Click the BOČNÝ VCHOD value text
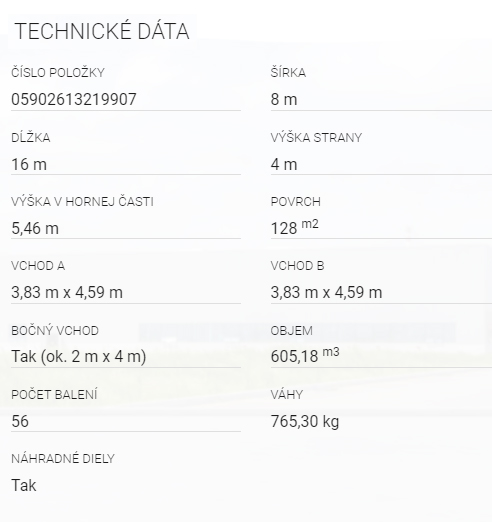The width and height of the screenshot is (492, 522). (x=79, y=356)
